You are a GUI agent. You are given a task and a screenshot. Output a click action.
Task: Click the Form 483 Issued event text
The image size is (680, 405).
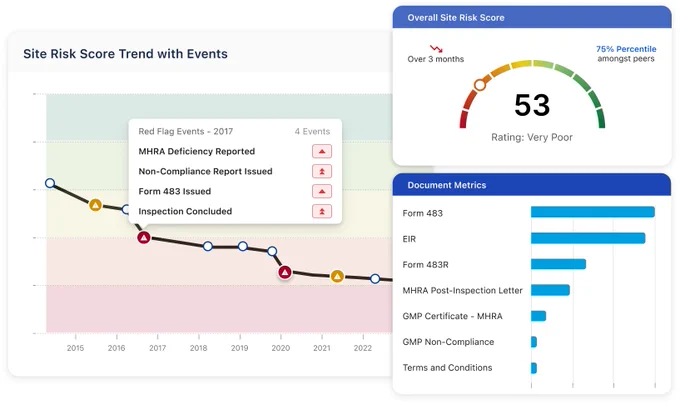[x=174, y=191]
